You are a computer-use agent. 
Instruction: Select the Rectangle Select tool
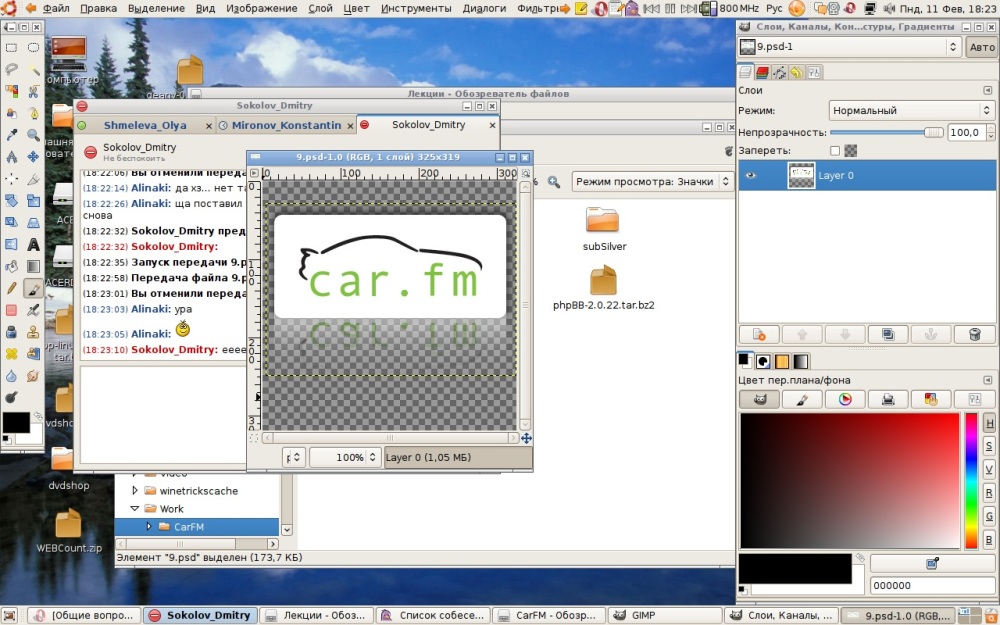point(11,47)
